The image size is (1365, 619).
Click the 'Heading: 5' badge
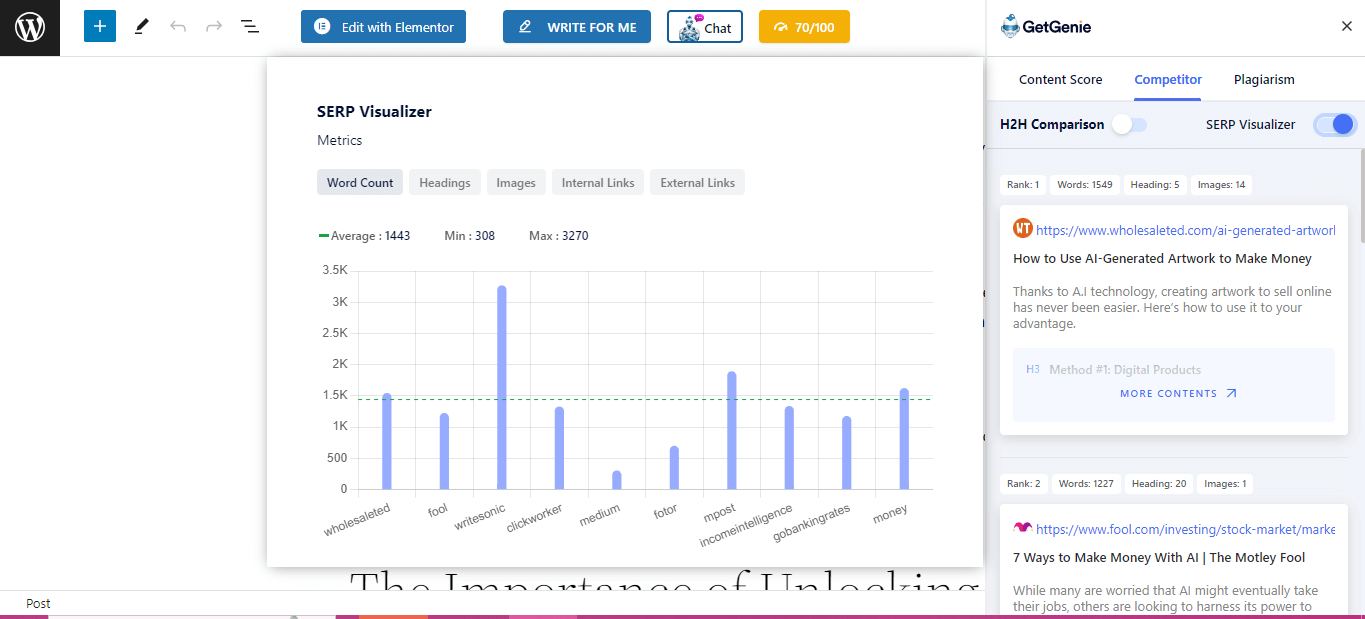coord(1155,185)
